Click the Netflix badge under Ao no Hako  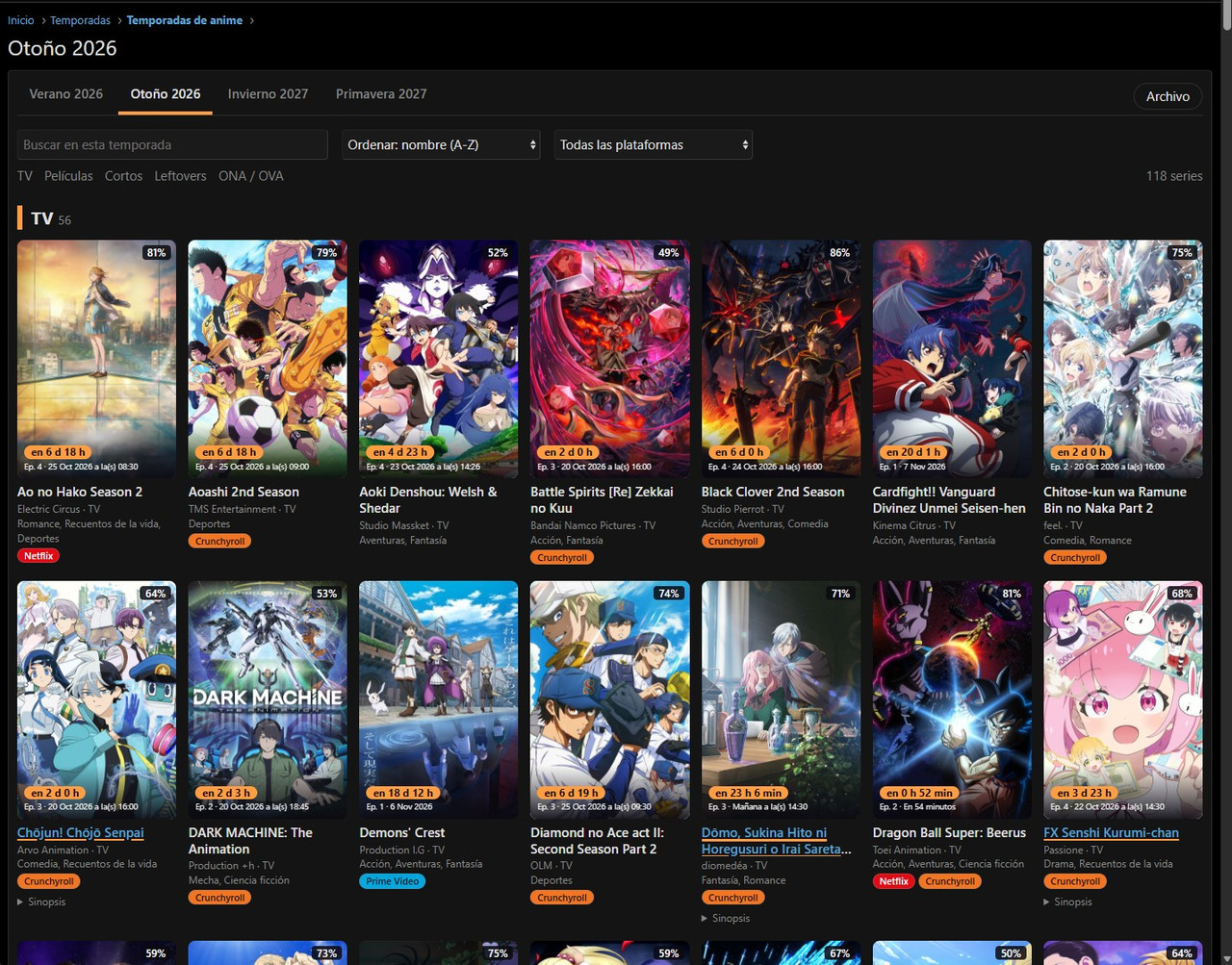[38, 556]
